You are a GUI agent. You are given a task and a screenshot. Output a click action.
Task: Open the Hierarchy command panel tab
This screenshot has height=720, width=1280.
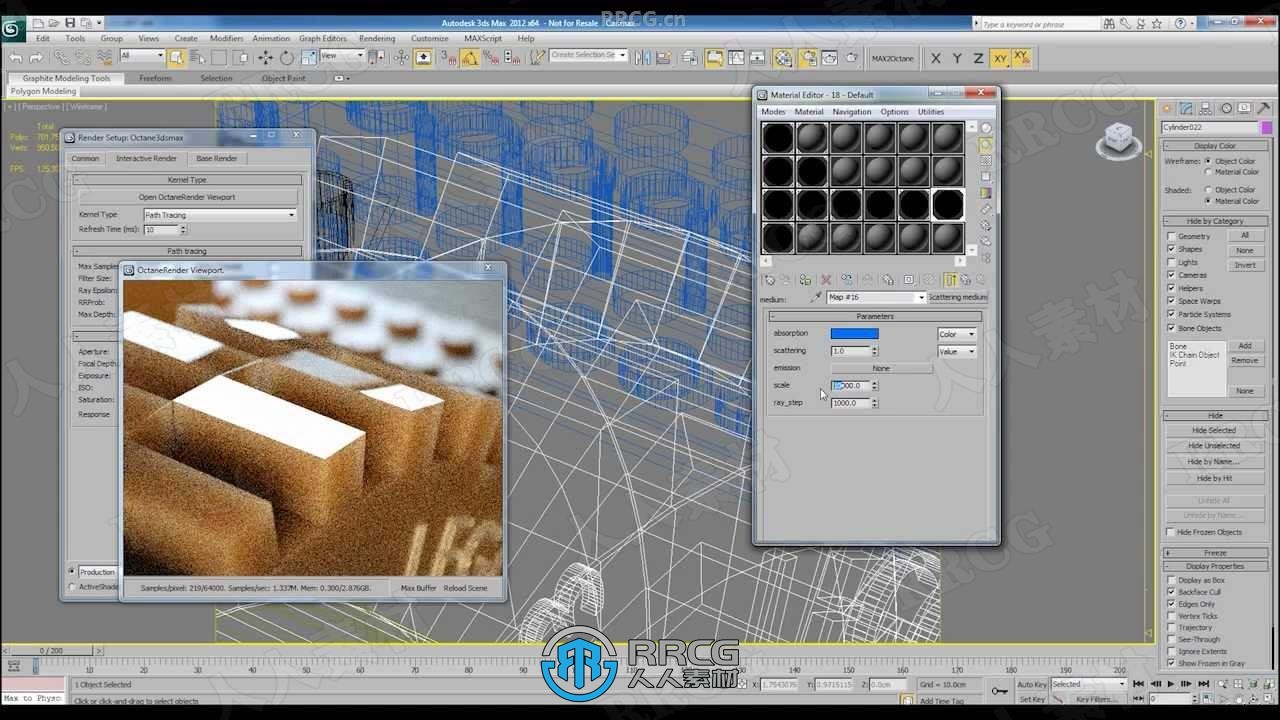tap(1207, 108)
